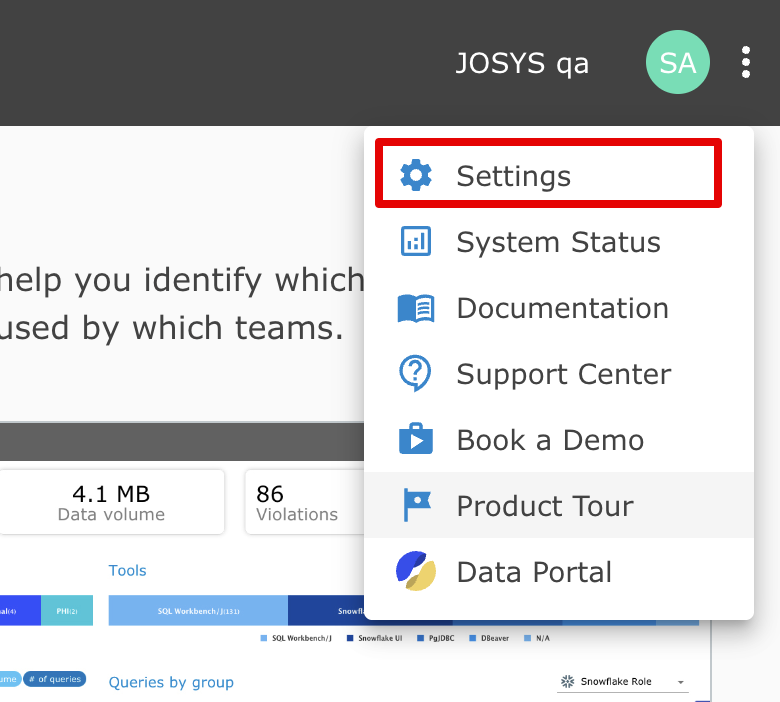
Task: Open System Status chart icon
Action: tap(416, 242)
